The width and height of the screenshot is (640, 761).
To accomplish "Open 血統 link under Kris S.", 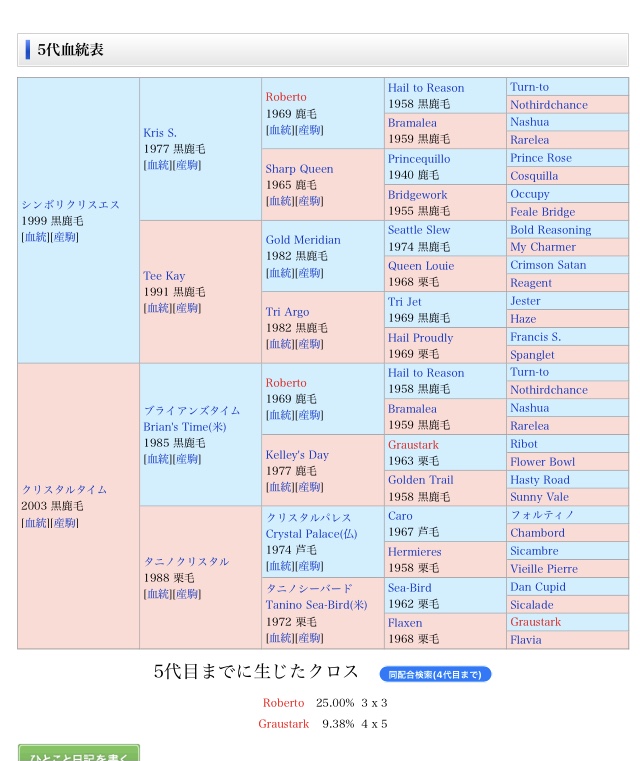I will tap(158, 165).
